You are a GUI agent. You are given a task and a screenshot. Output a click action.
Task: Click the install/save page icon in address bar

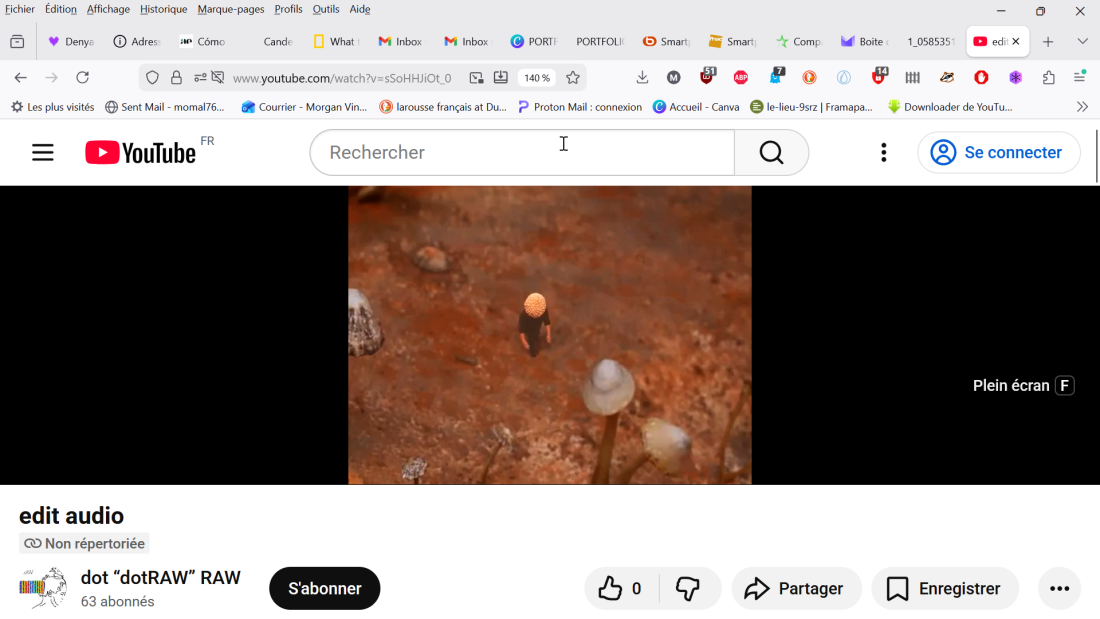[x=501, y=78]
